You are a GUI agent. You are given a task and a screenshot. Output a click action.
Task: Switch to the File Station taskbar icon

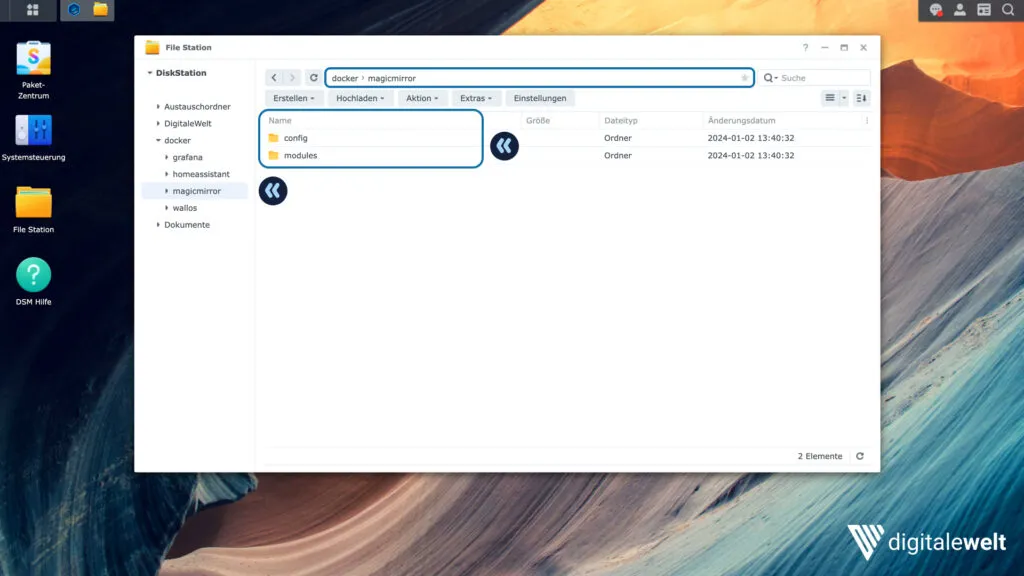coord(101,10)
